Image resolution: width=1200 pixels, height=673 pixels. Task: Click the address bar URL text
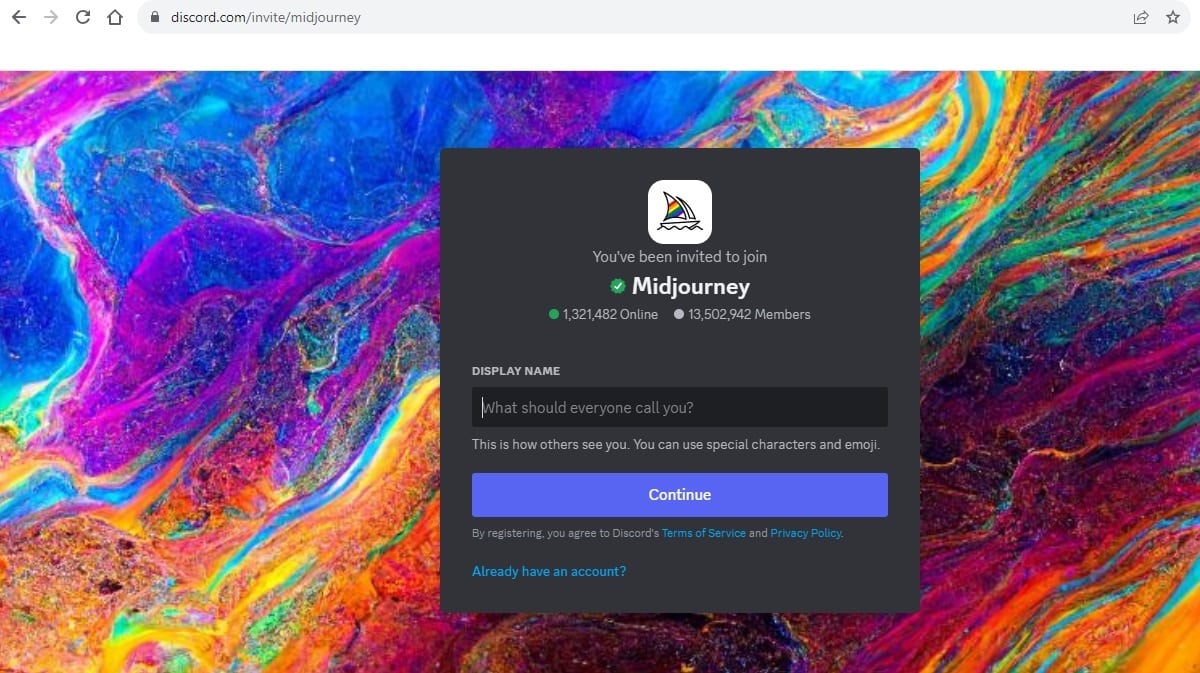[265, 17]
